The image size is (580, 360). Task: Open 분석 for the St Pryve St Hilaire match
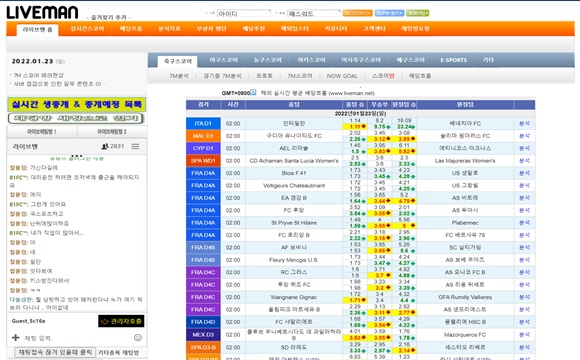point(524,223)
